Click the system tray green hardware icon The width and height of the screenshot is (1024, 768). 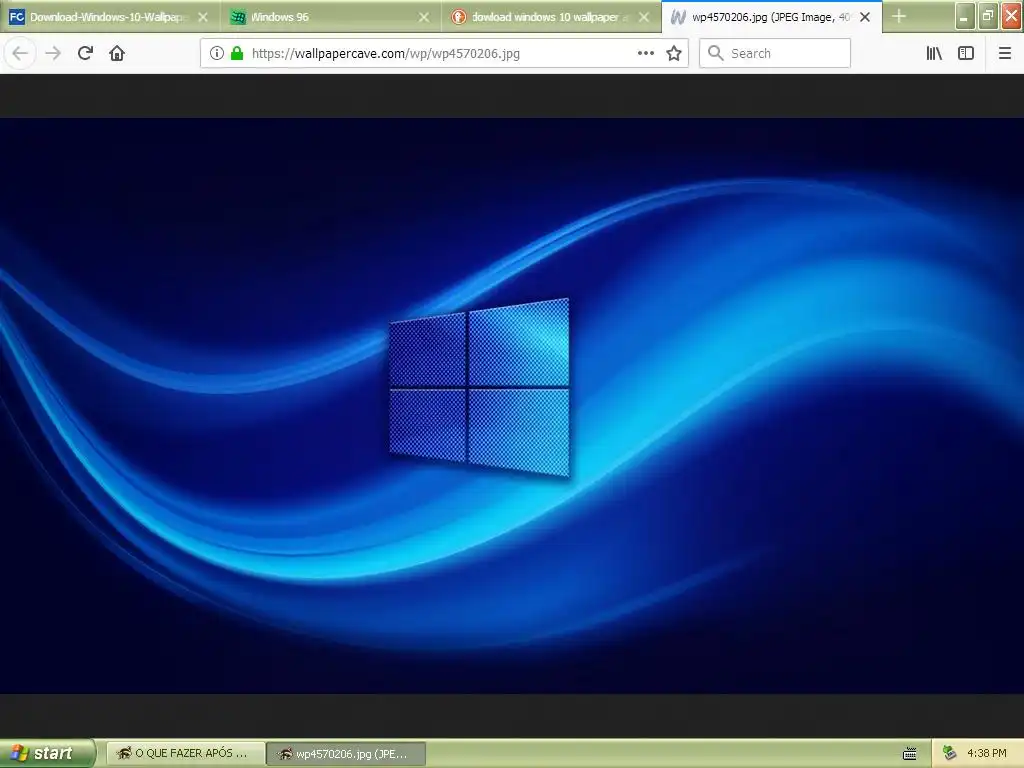pyautogui.click(x=950, y=753)
